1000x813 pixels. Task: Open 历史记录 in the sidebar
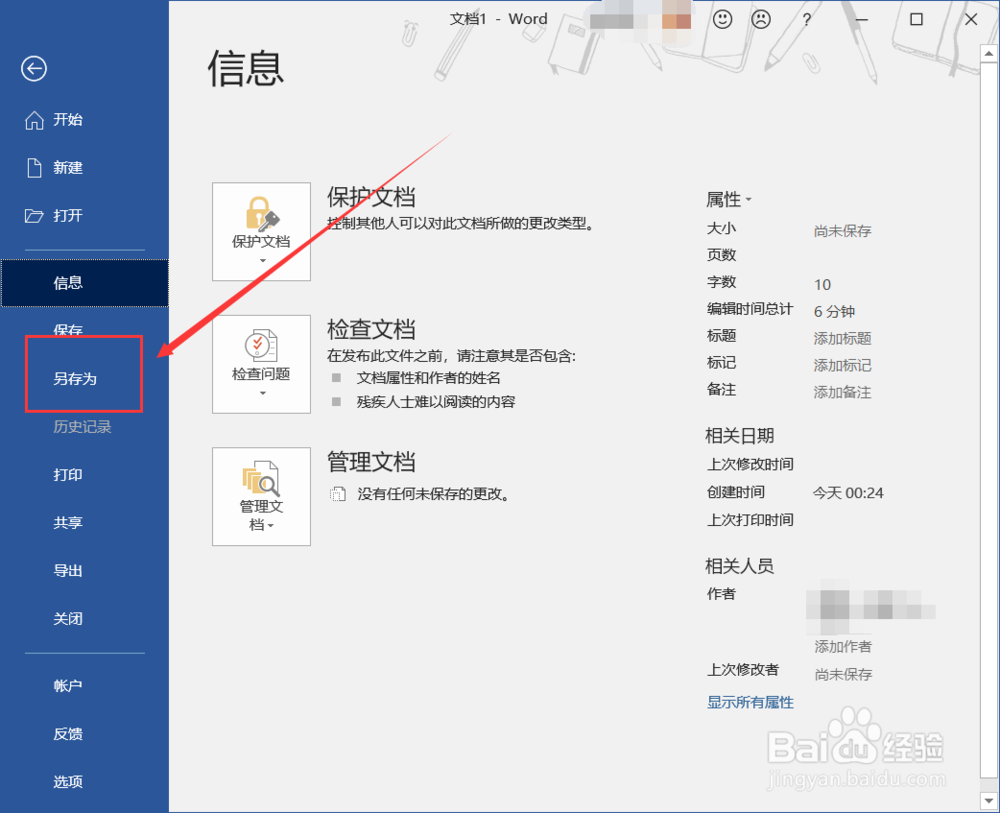(x=82, y=427)
